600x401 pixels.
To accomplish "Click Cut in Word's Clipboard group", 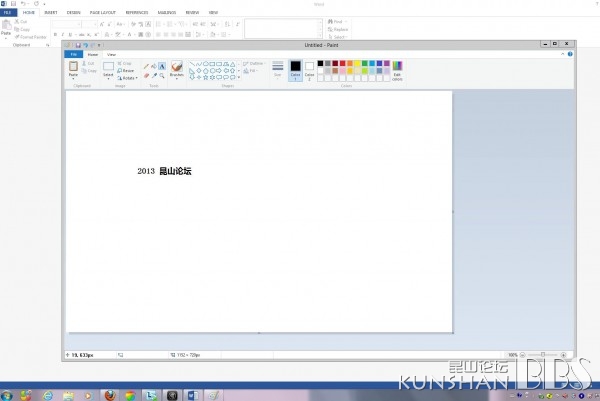I will coord(21,22).
